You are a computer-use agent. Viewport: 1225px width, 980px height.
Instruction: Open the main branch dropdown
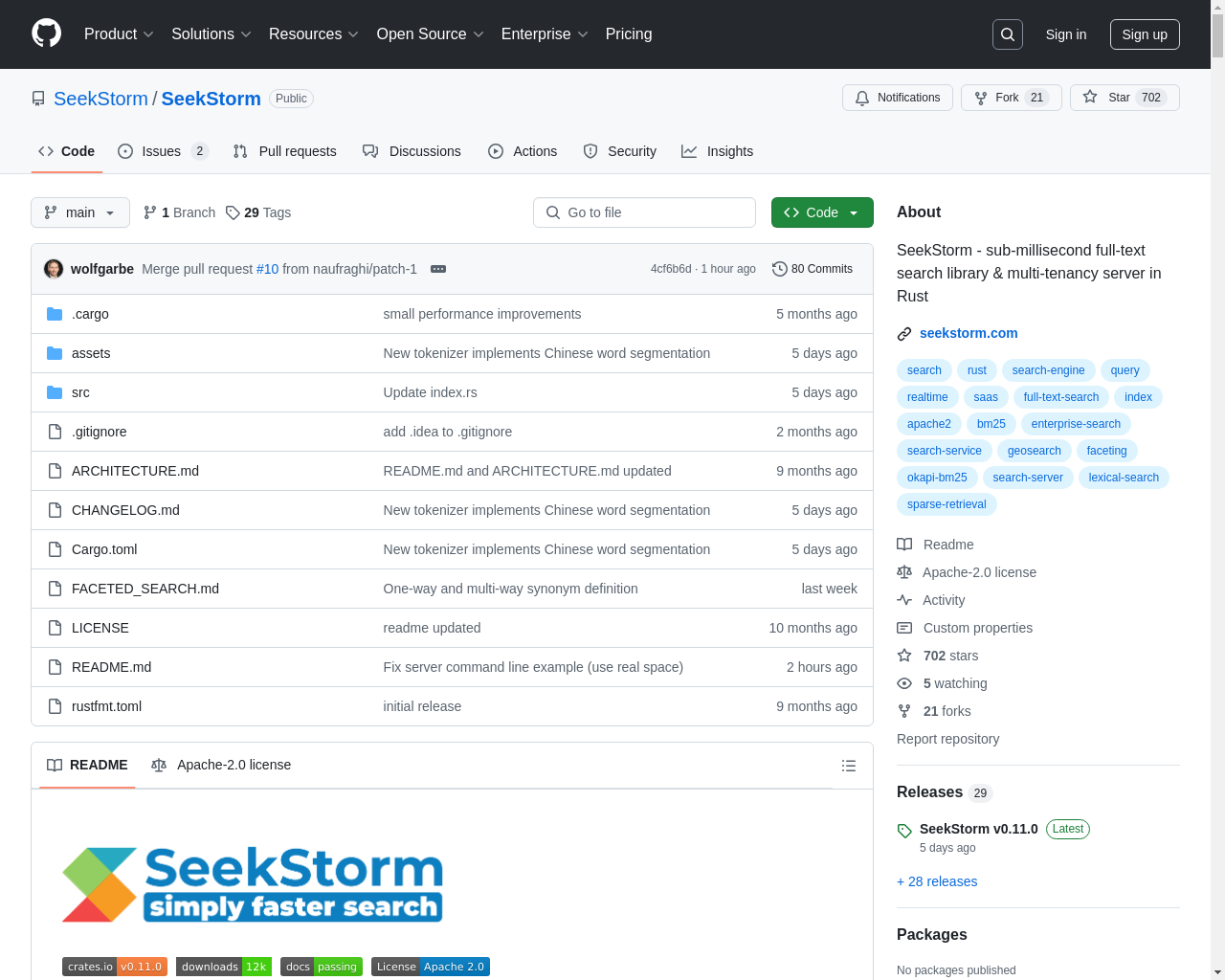point(80,212)
